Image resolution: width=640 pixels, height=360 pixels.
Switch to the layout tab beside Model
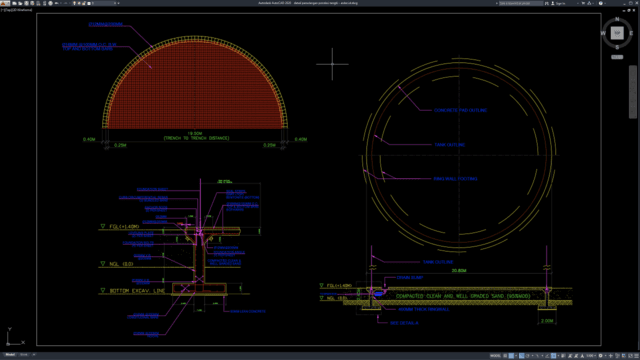[x=24, y=355]
